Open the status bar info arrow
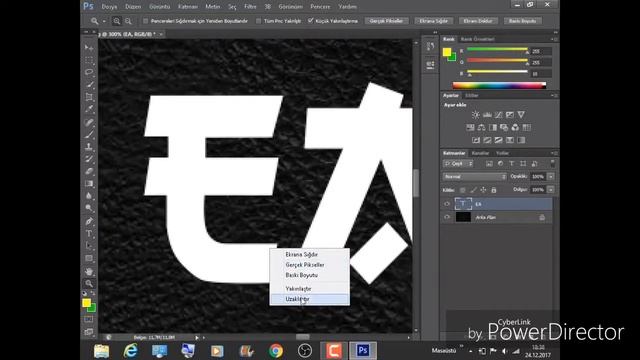640x360 pixels. 197,338
